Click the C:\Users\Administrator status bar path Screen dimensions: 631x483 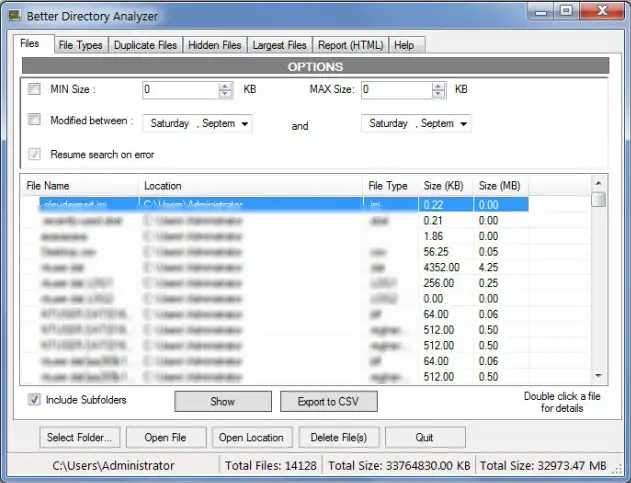[113, 466]
